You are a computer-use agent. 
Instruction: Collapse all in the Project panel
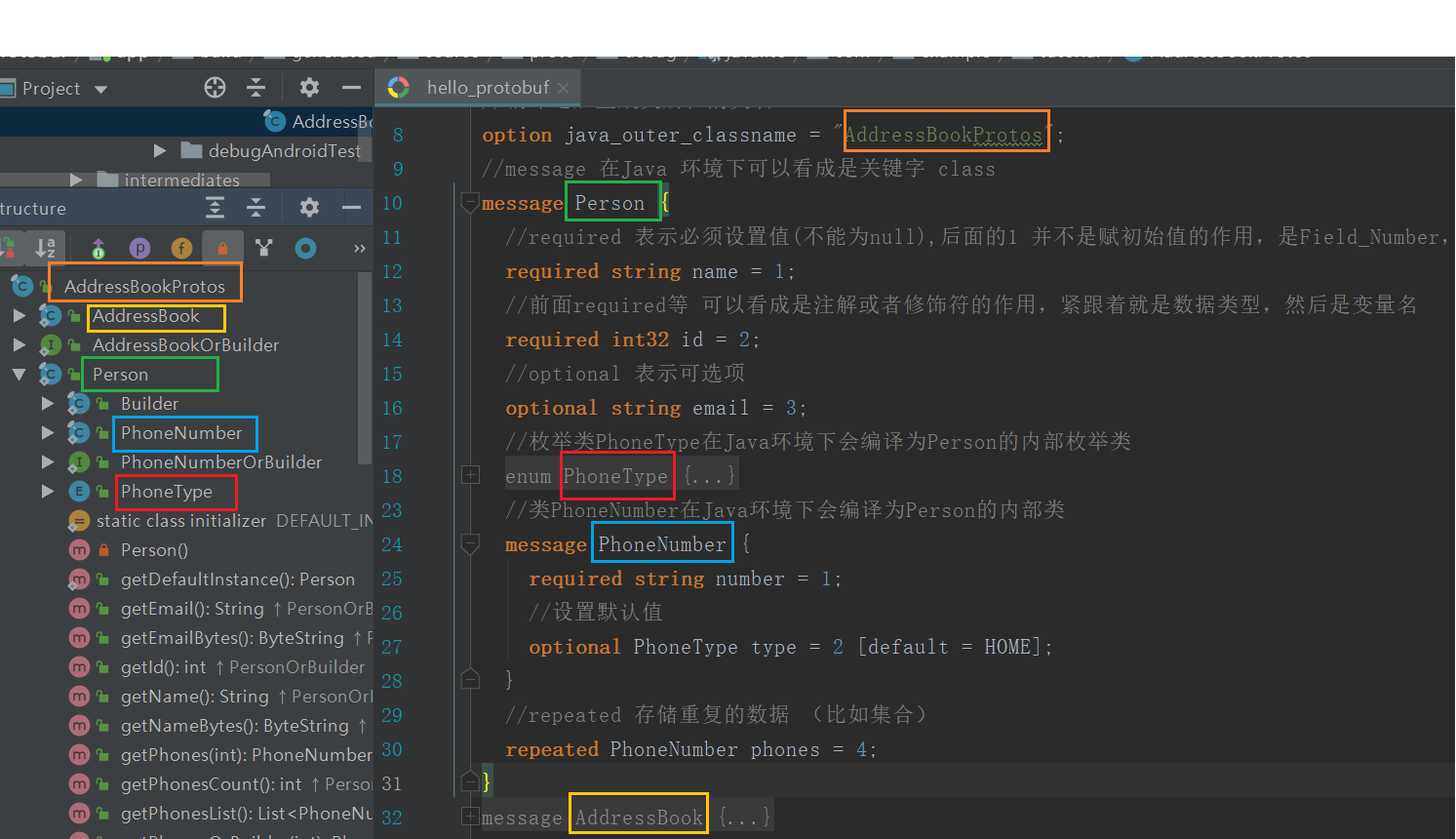(256, 88)
